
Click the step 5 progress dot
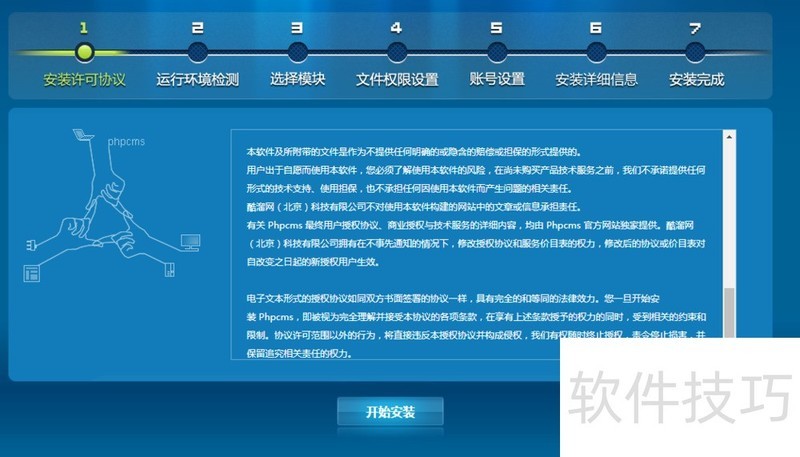(x=497, y=52)
